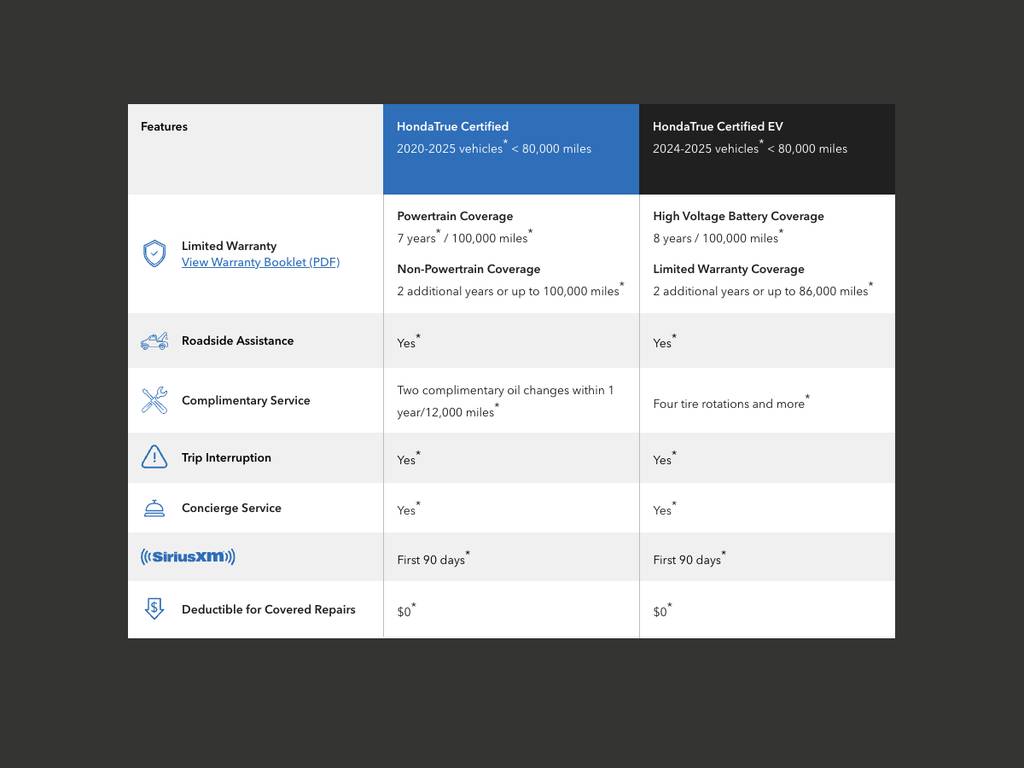Click SiriusXM 'First 90 days' under HondaTrue Certified

[433, 558]
